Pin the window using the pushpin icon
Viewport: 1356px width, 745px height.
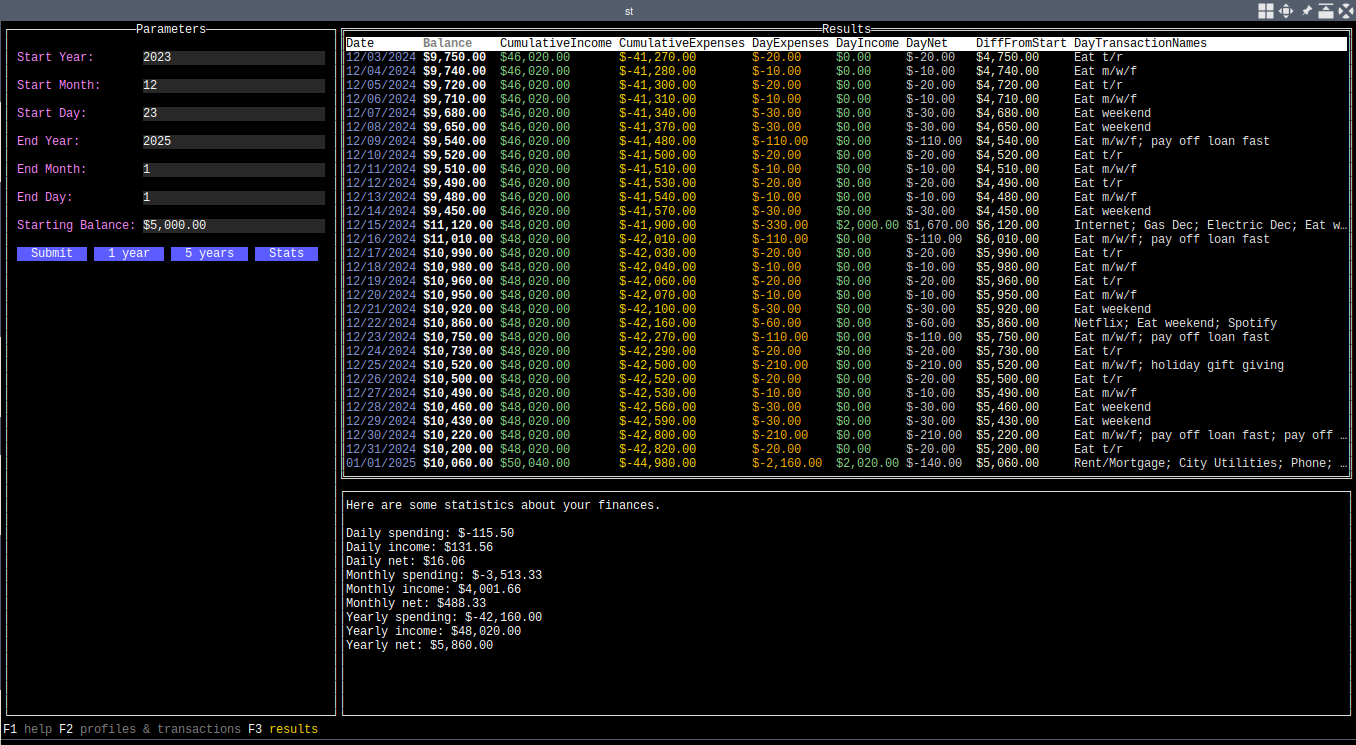tap(1306, 11)
